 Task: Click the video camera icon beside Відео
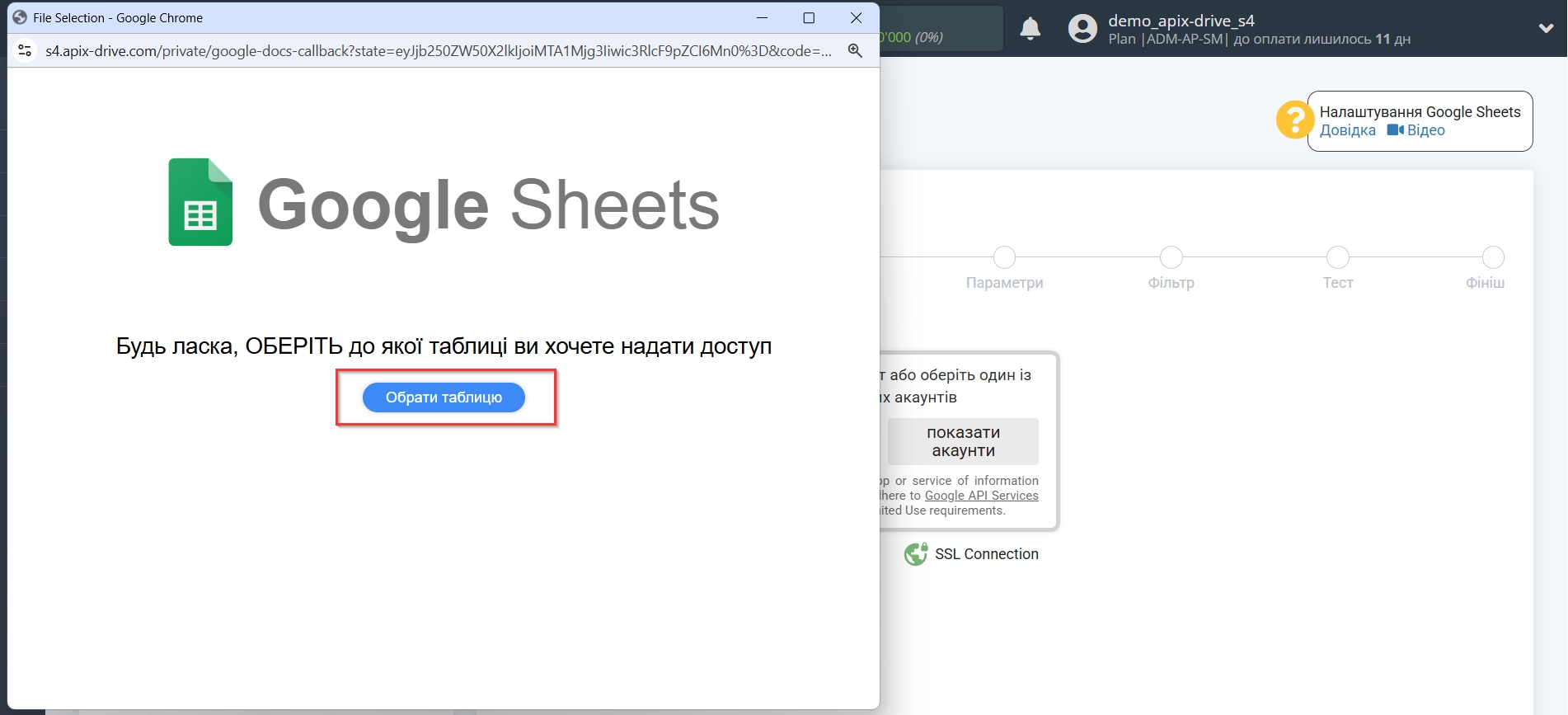pos(1395,130)
